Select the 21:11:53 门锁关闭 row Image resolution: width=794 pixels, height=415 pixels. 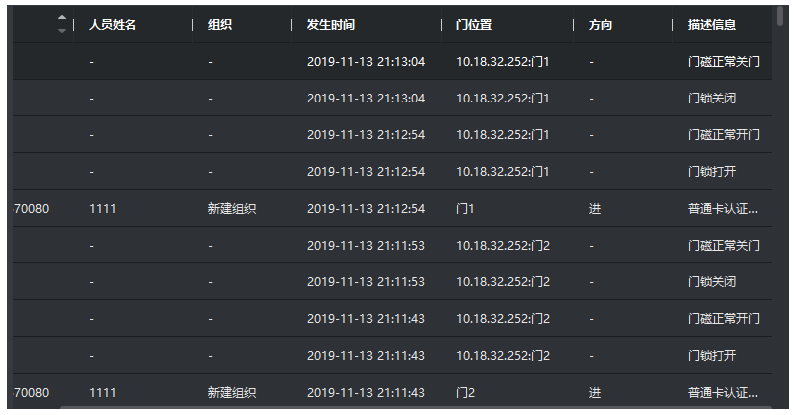point(392,282)
